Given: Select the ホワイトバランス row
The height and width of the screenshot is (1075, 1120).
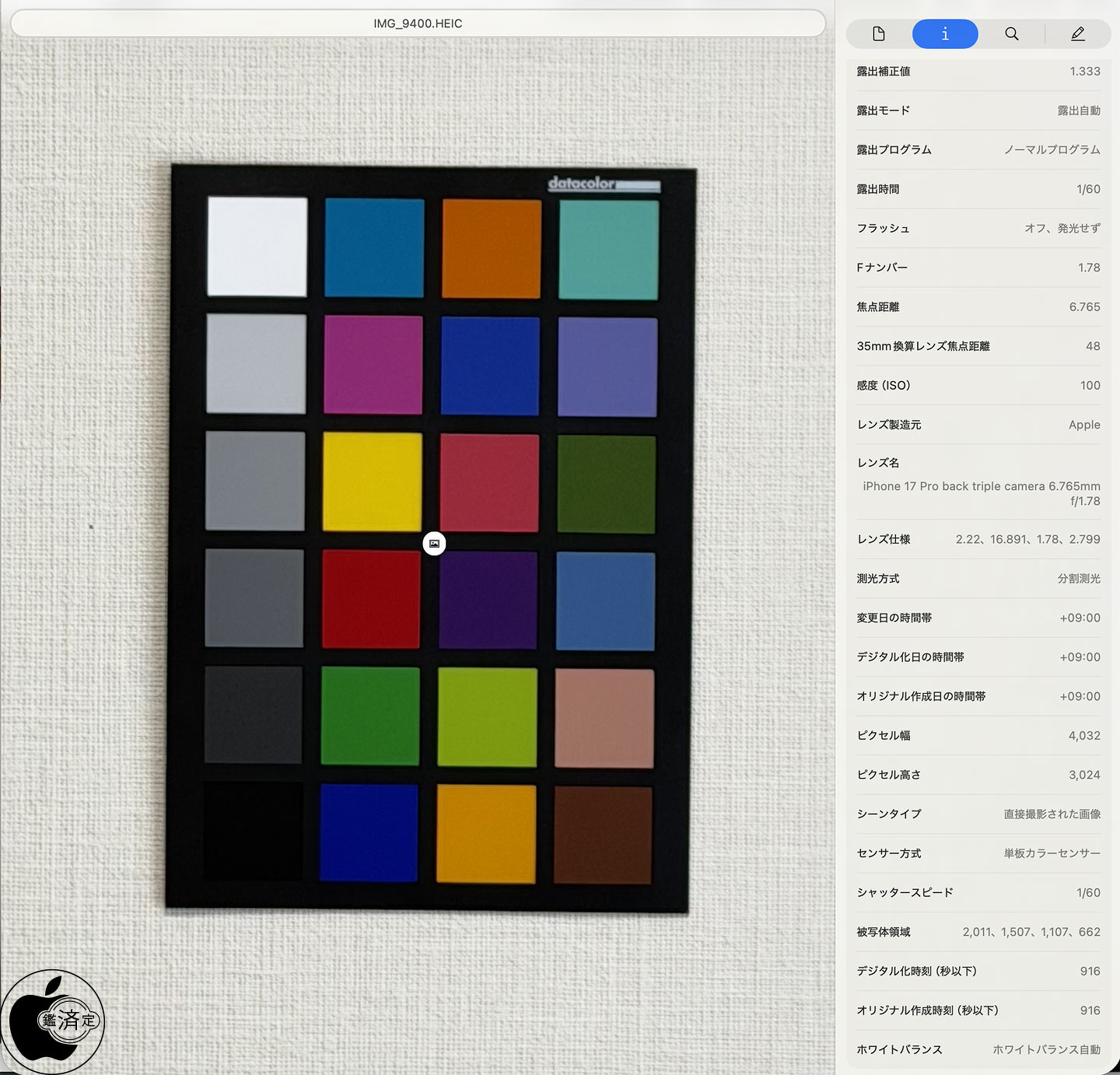Looking at the screenshot, I should click(x=978, y=1049).
